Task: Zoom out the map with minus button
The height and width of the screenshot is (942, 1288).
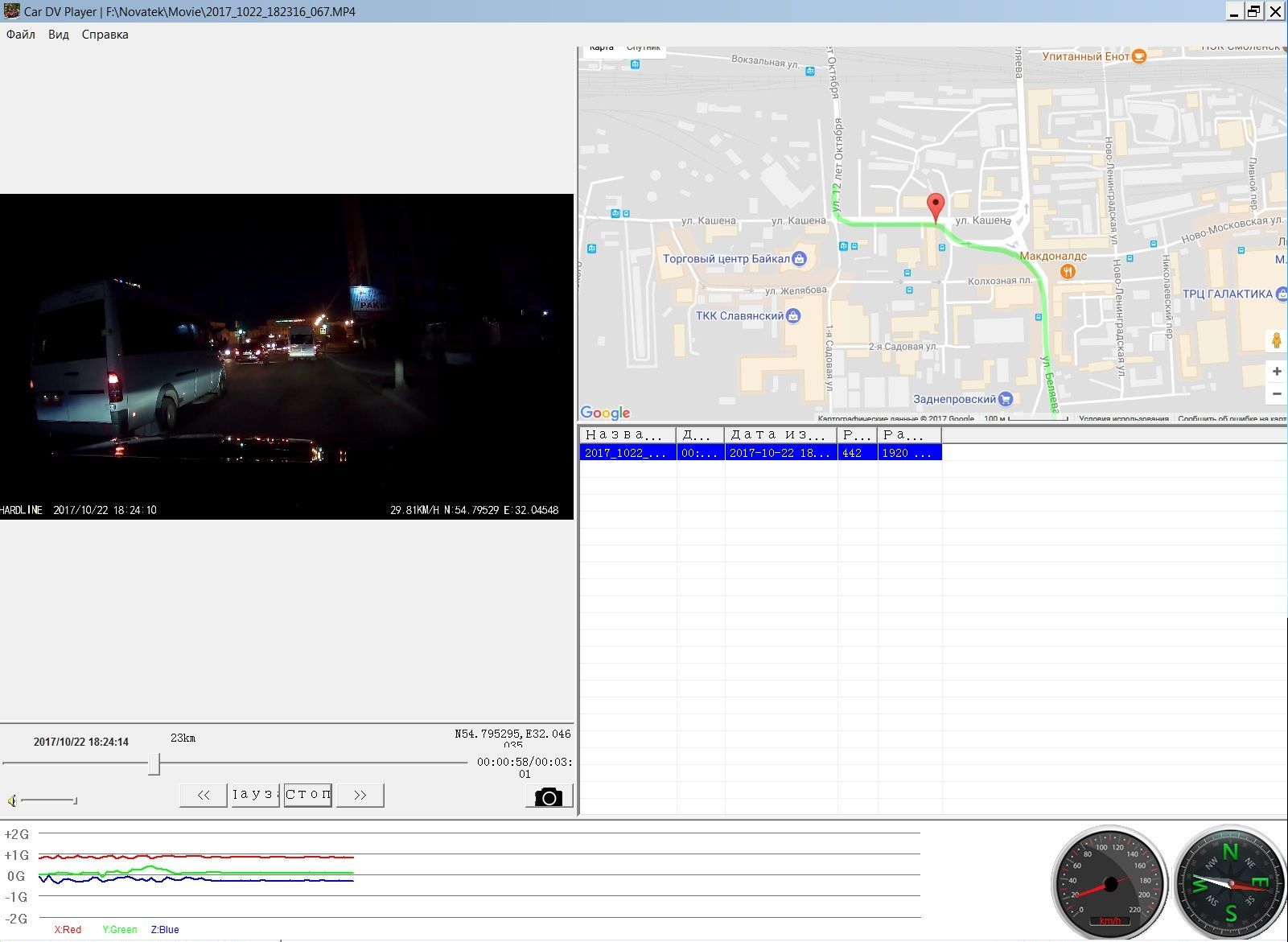Action: (x=1276, y=394)
